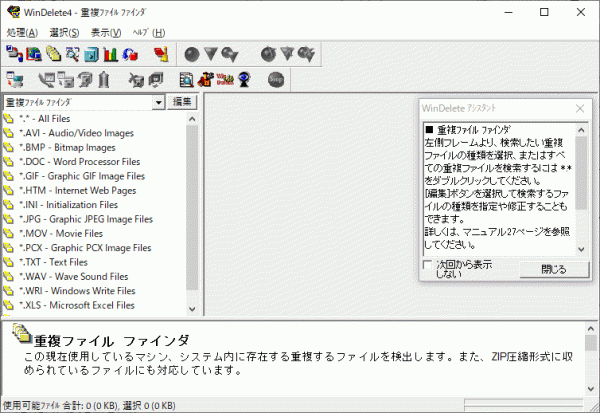Open the 重複ファイル ファインダ dropdown list
Screen dimensions: 600x413
point(159,102)
